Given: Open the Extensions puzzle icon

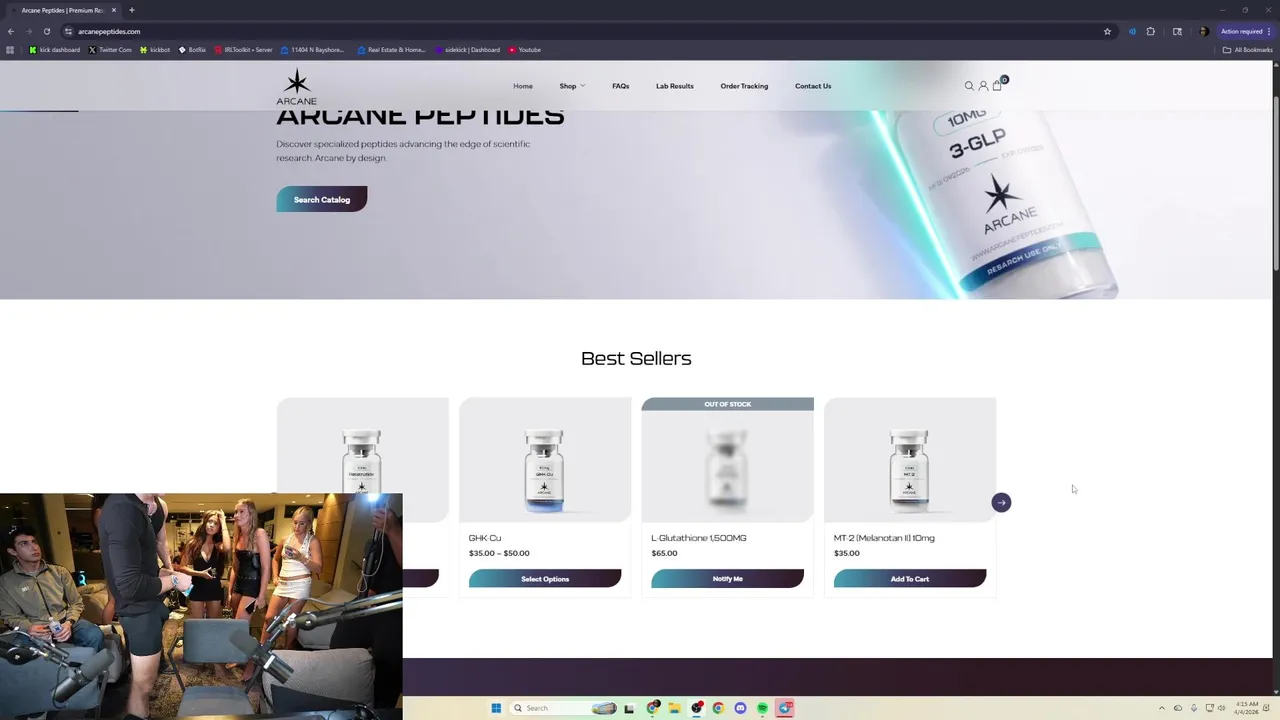Looking at the screenshot, I should click(1150, 31).
